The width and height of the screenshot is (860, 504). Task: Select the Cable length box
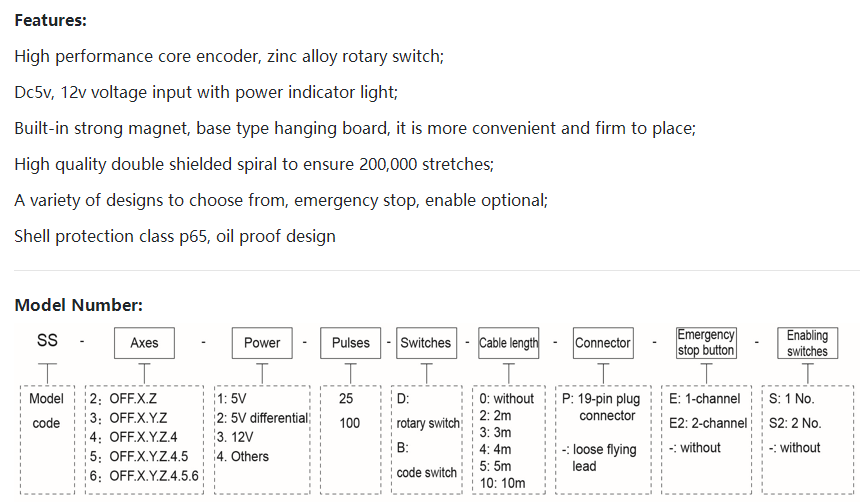point(508,343)
